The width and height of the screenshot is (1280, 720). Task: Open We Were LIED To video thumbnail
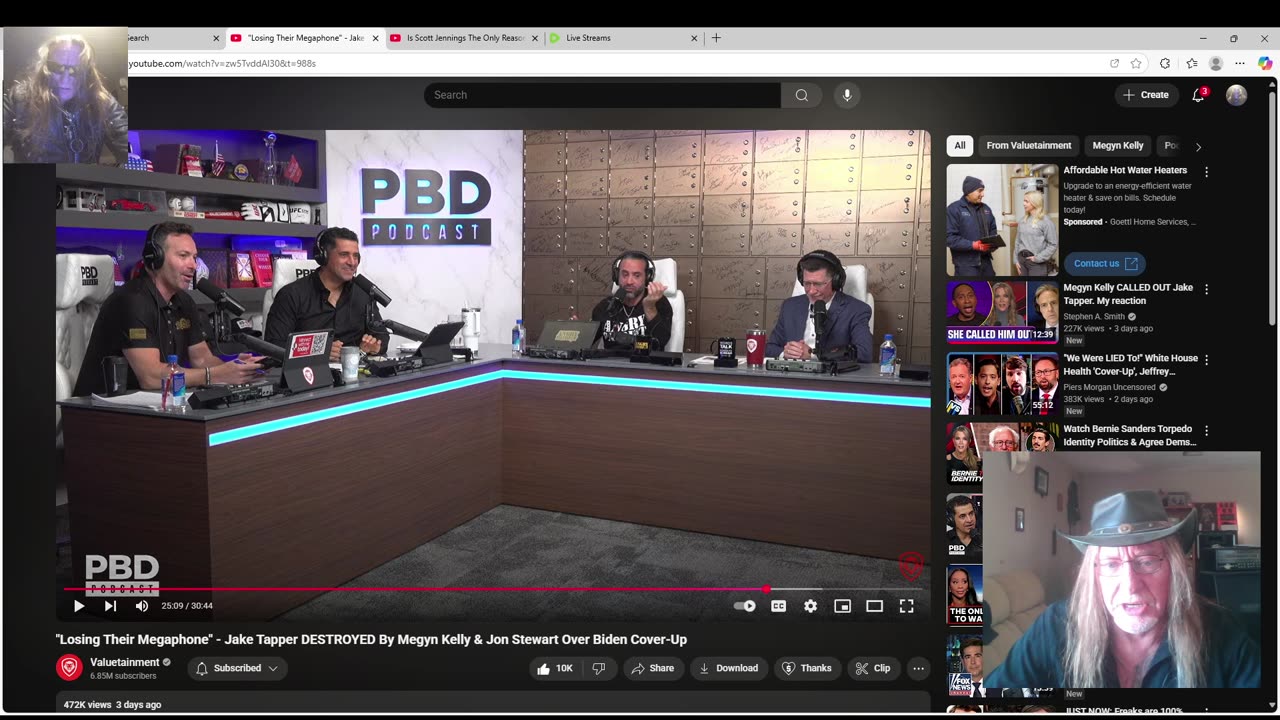pyautogui.click(x=1002, y=383)
